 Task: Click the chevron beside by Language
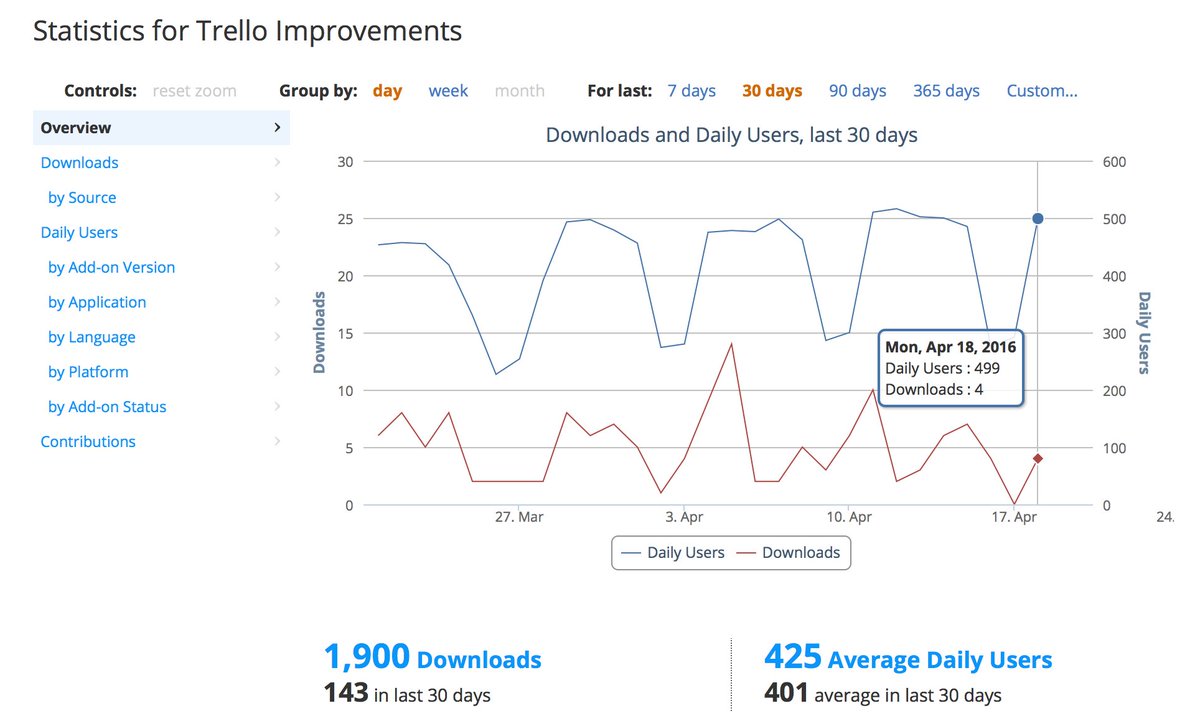[x=277, y=337]
